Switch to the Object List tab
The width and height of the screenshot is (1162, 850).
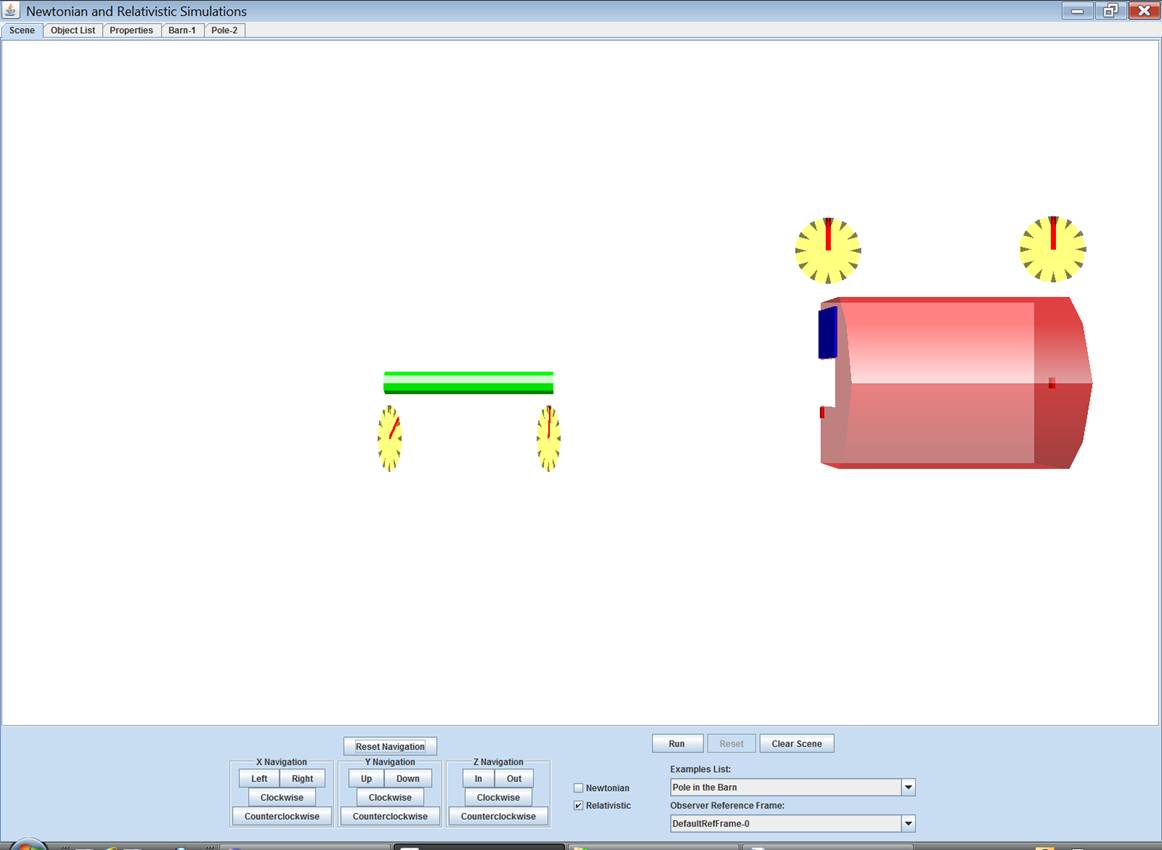click(73, 30)
